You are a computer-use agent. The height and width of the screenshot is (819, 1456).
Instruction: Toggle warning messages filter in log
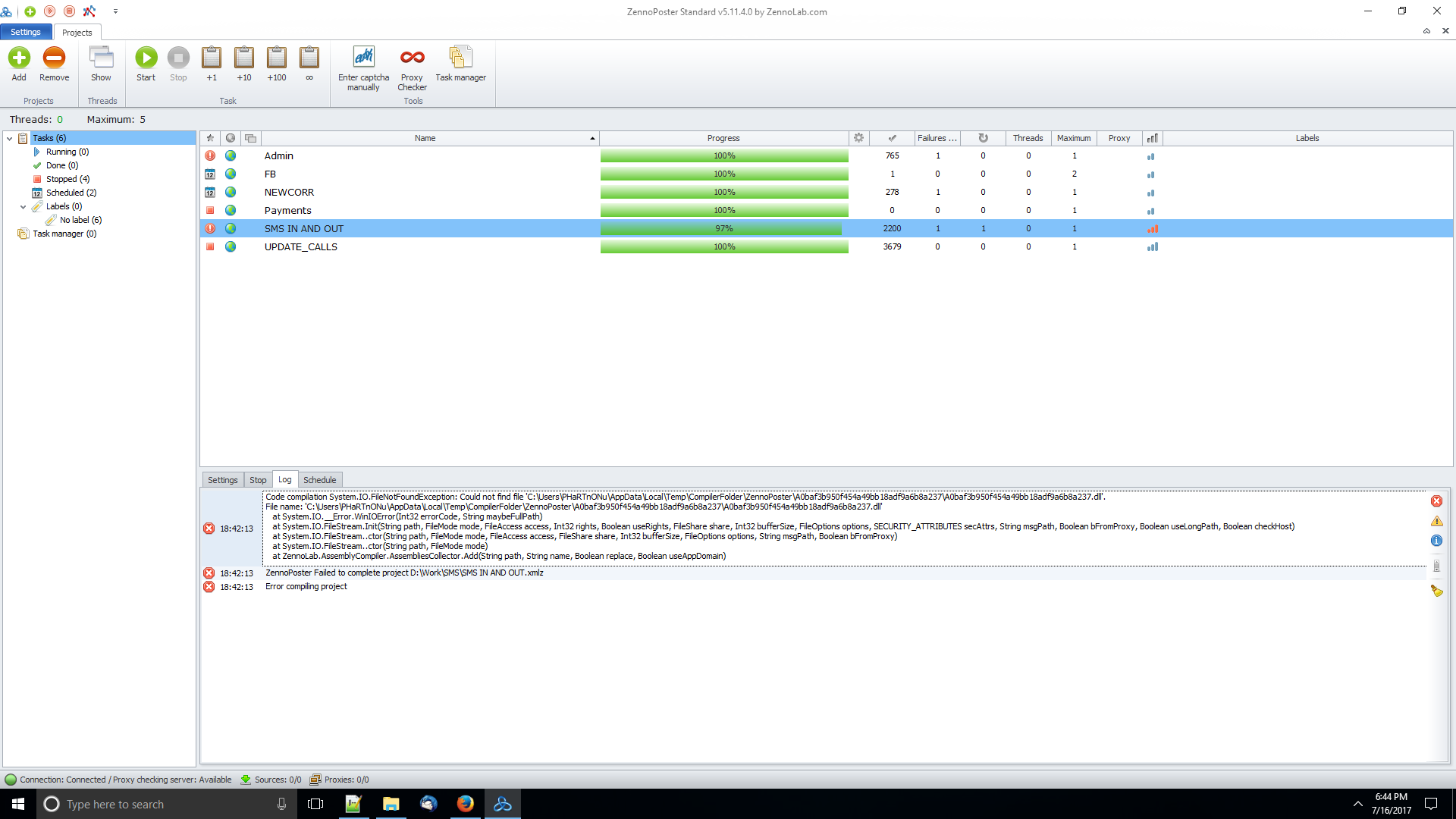pos(1436,521)
